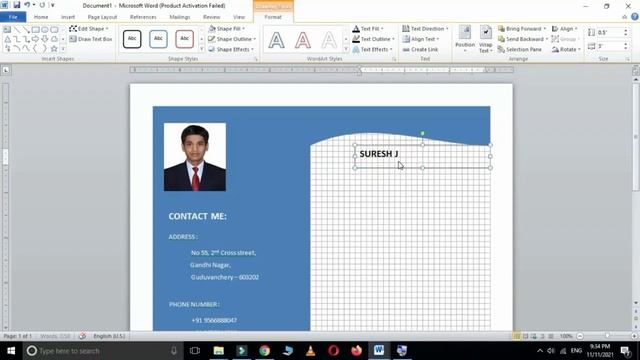Open Text Direction dropdown
Viewport: 640px width, 360px height.
click(x=425, y=29)
